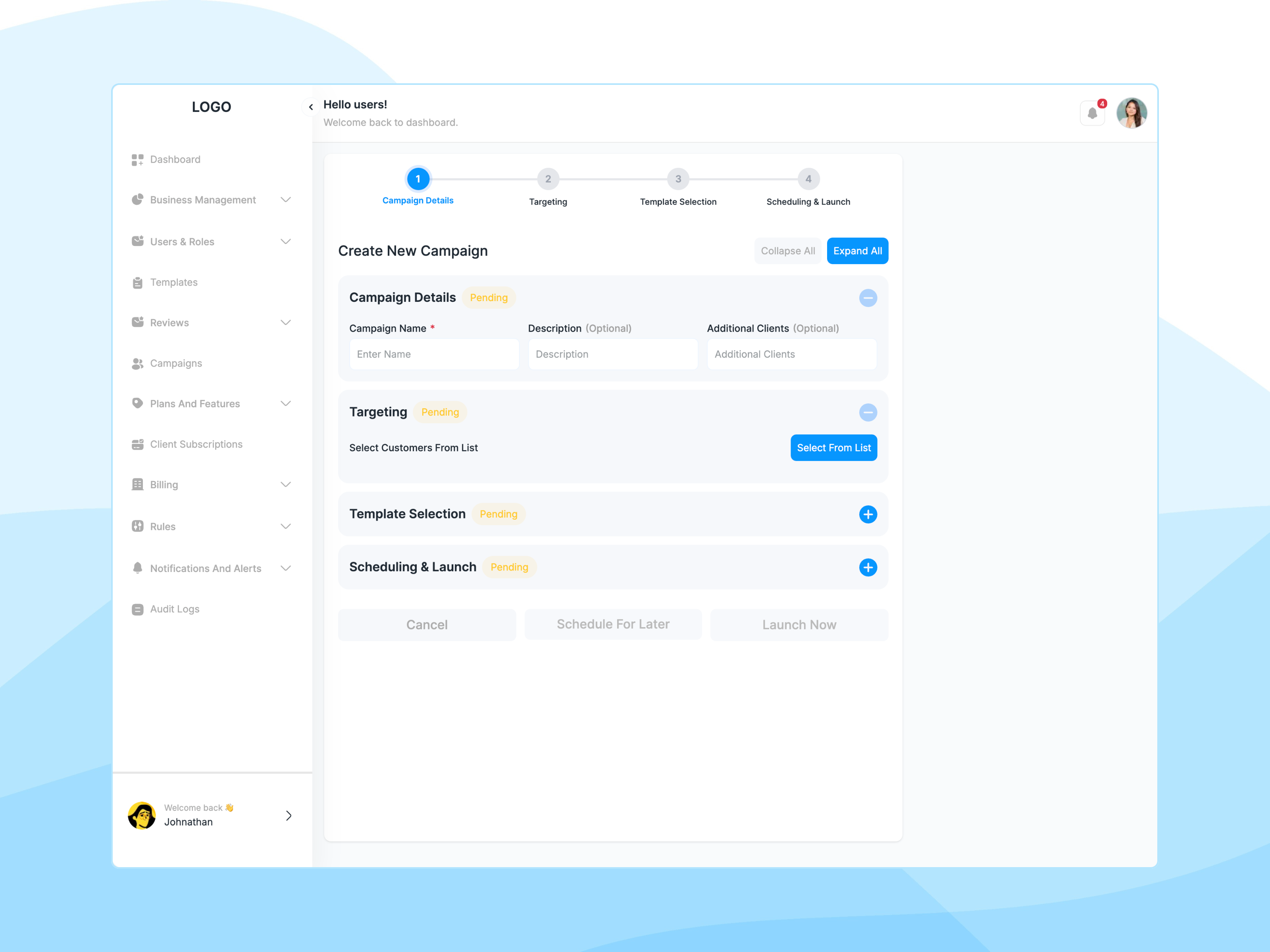This screenshot has height=952, width=1270.
Task: Collapse the Targeting section minus button
Action: pyautogui.click(x=868, y=412)
